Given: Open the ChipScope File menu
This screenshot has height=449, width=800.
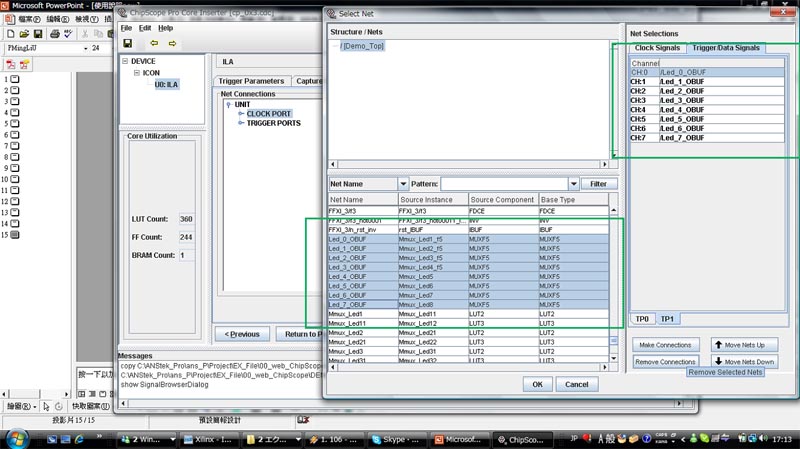Looking at the screenshot, I should click(x=126, y=28).
